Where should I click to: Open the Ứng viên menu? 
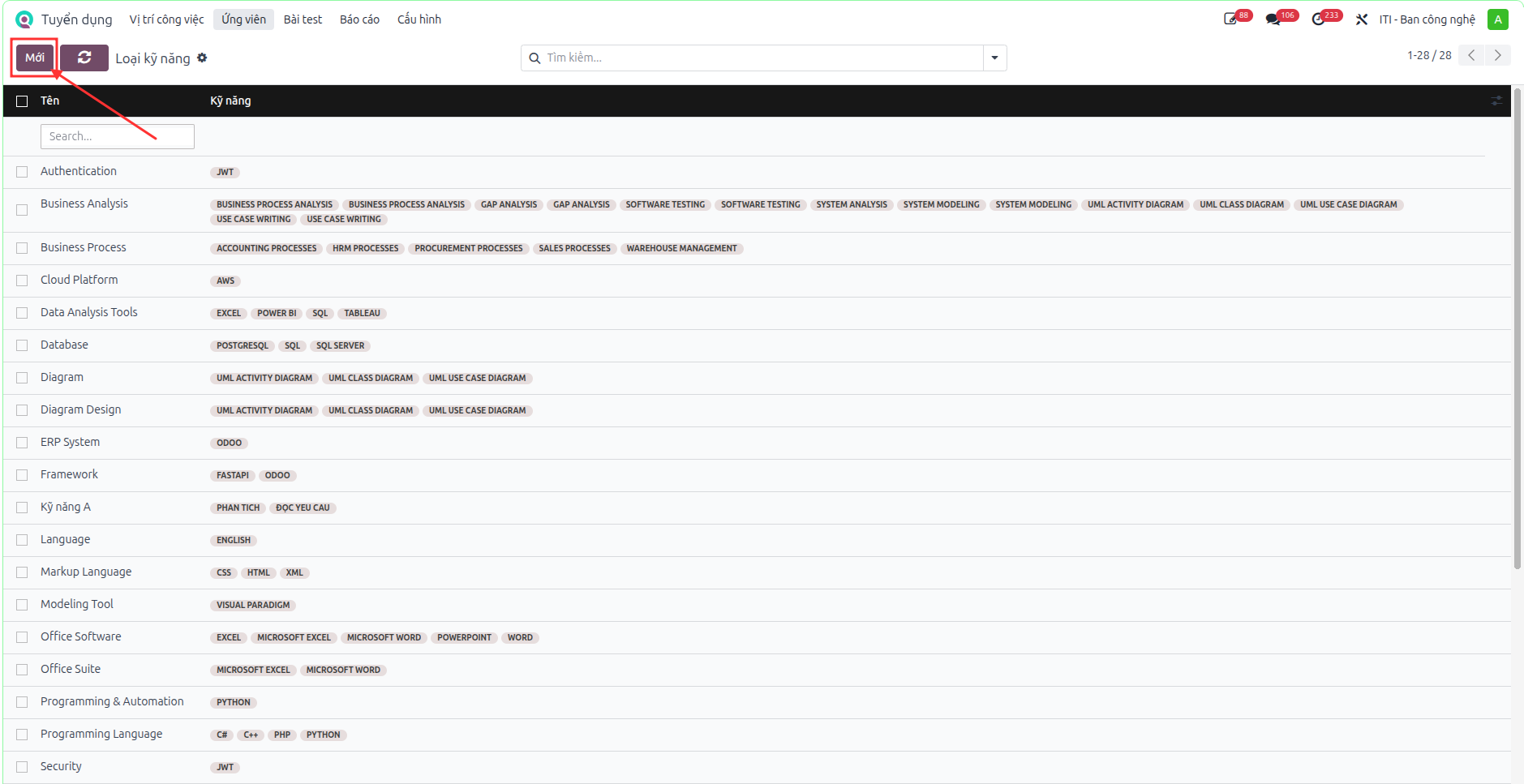pos(243,19)
